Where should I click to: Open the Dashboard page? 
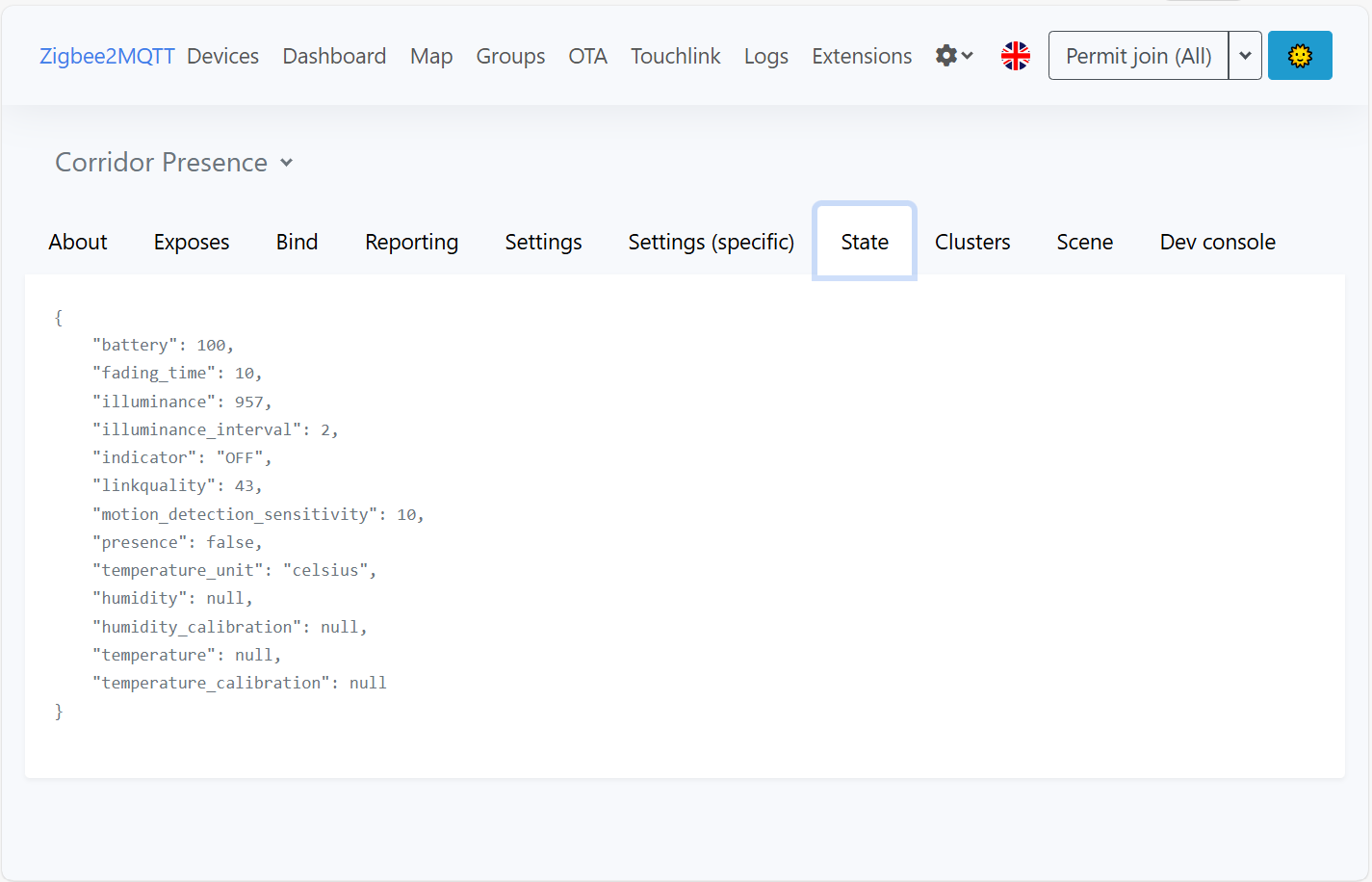coord(334,56)
